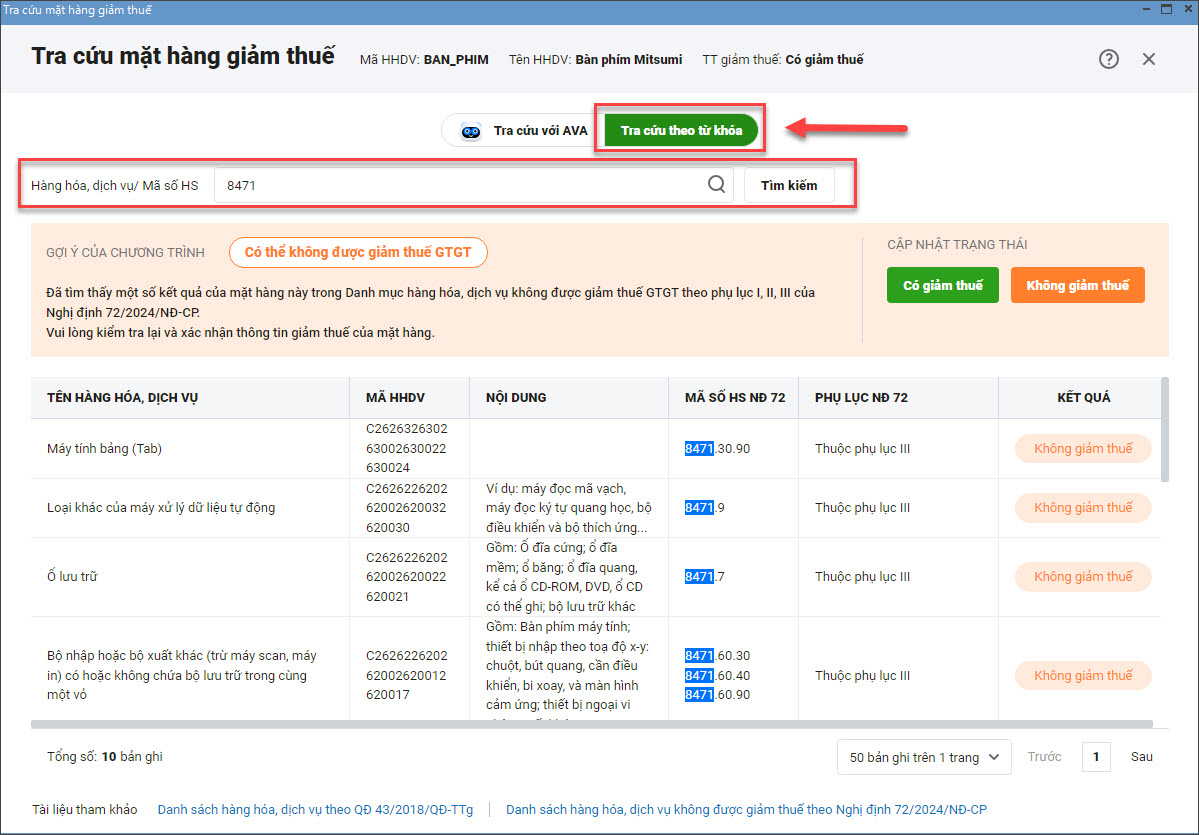Click the Tìm kiếm button
Viewport: 1199px width, 835px height.
pos(788,185)
